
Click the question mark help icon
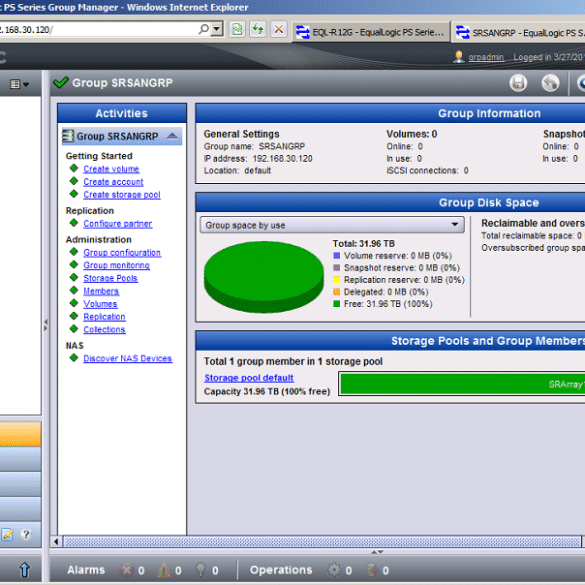click(x=26, y=535)
